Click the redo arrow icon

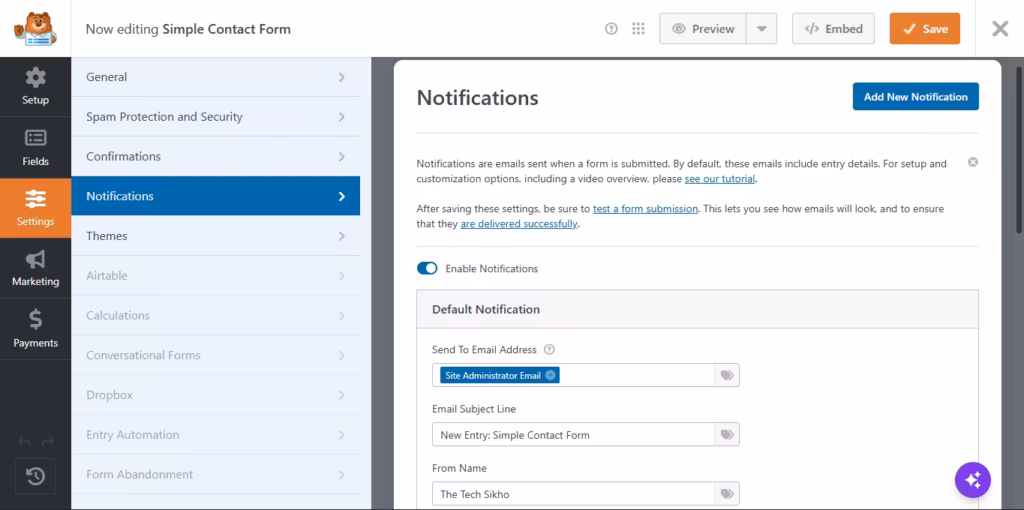click(x=47, y=442)
